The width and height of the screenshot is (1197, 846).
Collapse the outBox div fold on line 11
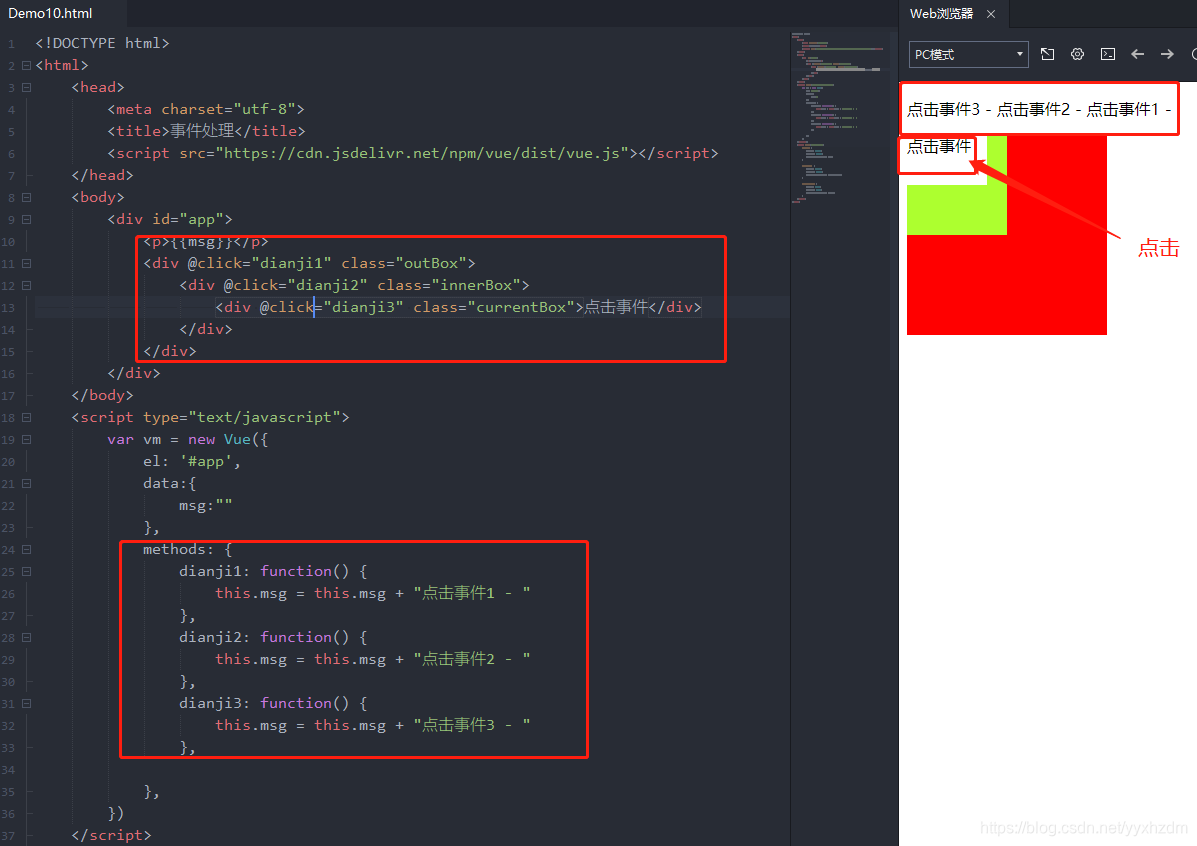click(x=27, y=263)
